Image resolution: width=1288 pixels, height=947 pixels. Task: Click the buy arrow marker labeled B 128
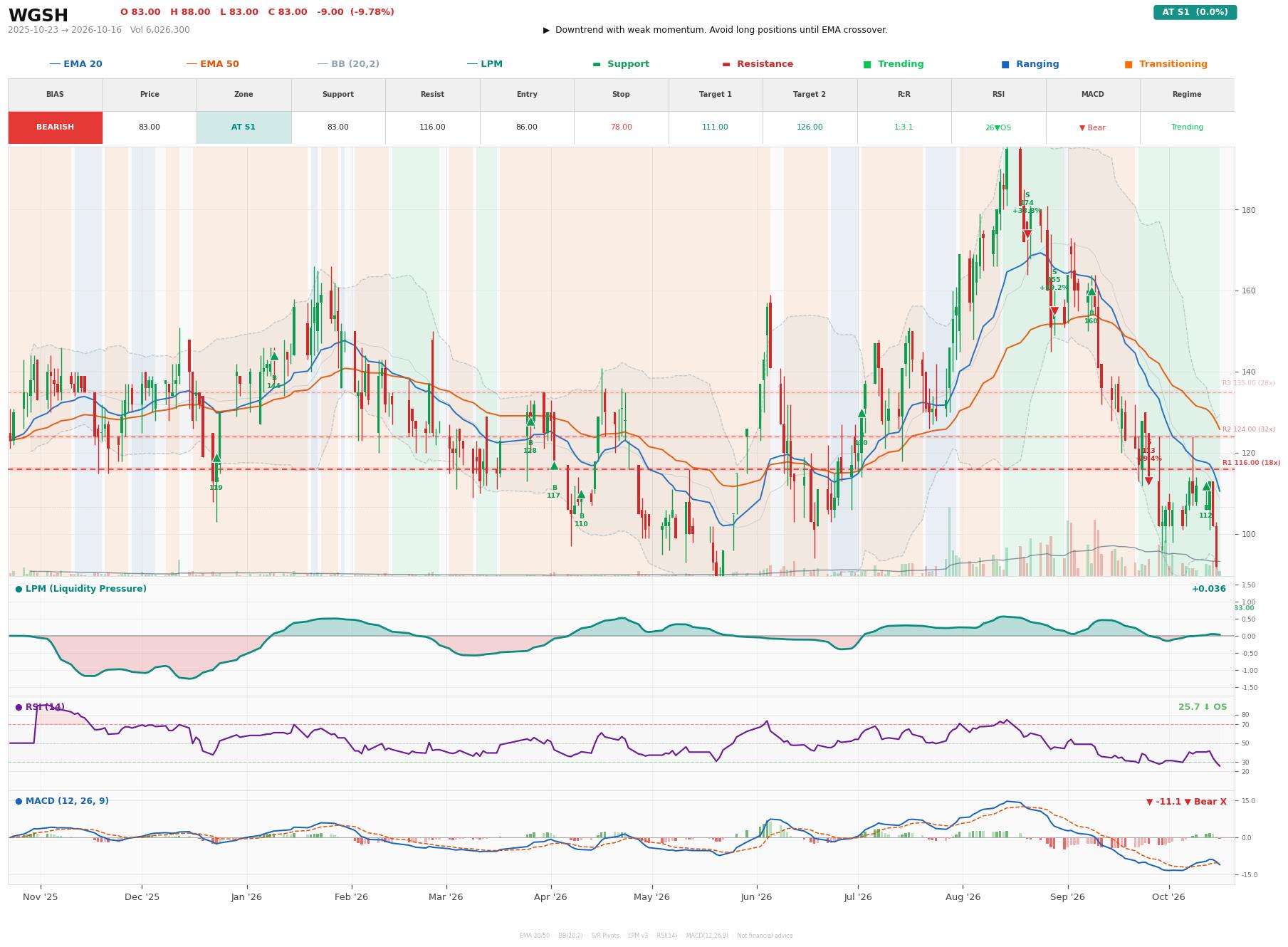coord(530,421)
